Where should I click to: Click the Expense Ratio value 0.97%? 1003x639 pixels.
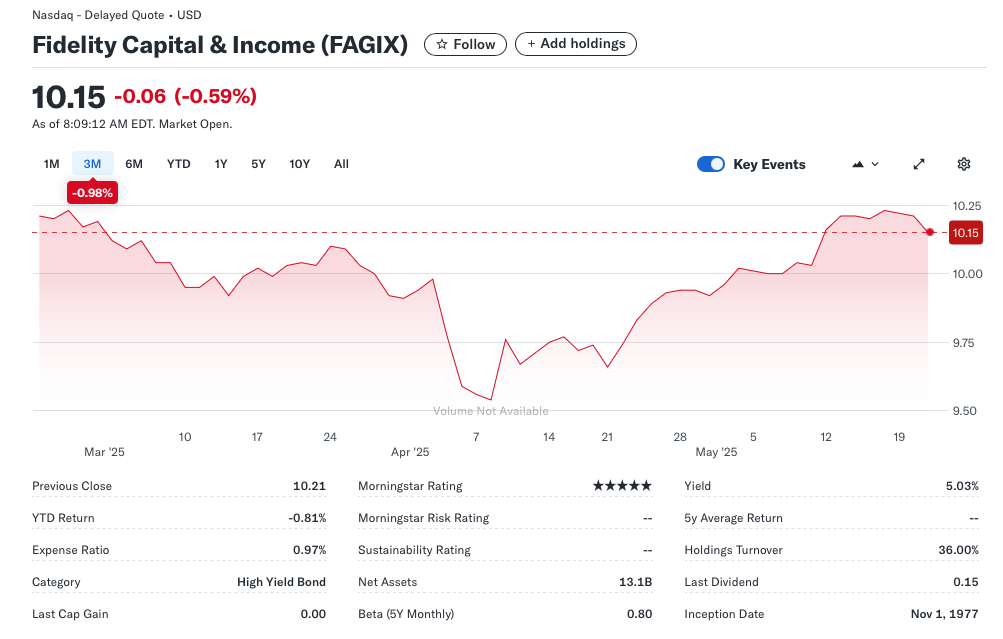coord(309,550)
